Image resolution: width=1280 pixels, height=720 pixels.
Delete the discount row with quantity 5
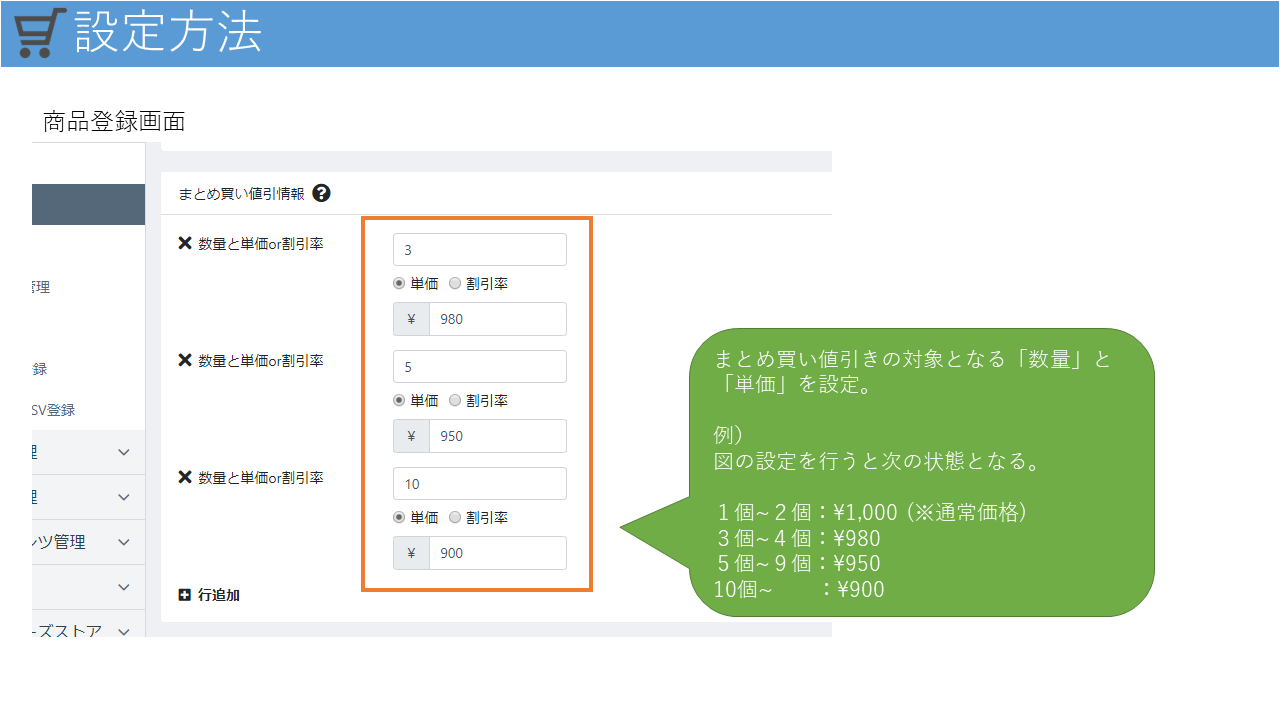pos(184,360)
